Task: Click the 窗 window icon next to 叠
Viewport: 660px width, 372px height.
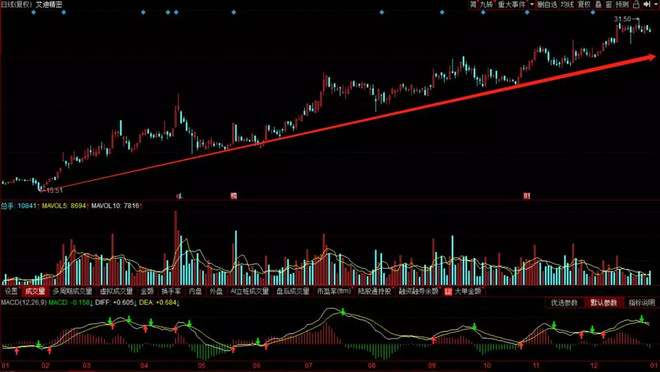Action: pyautogui.click(x=609, y=4)
